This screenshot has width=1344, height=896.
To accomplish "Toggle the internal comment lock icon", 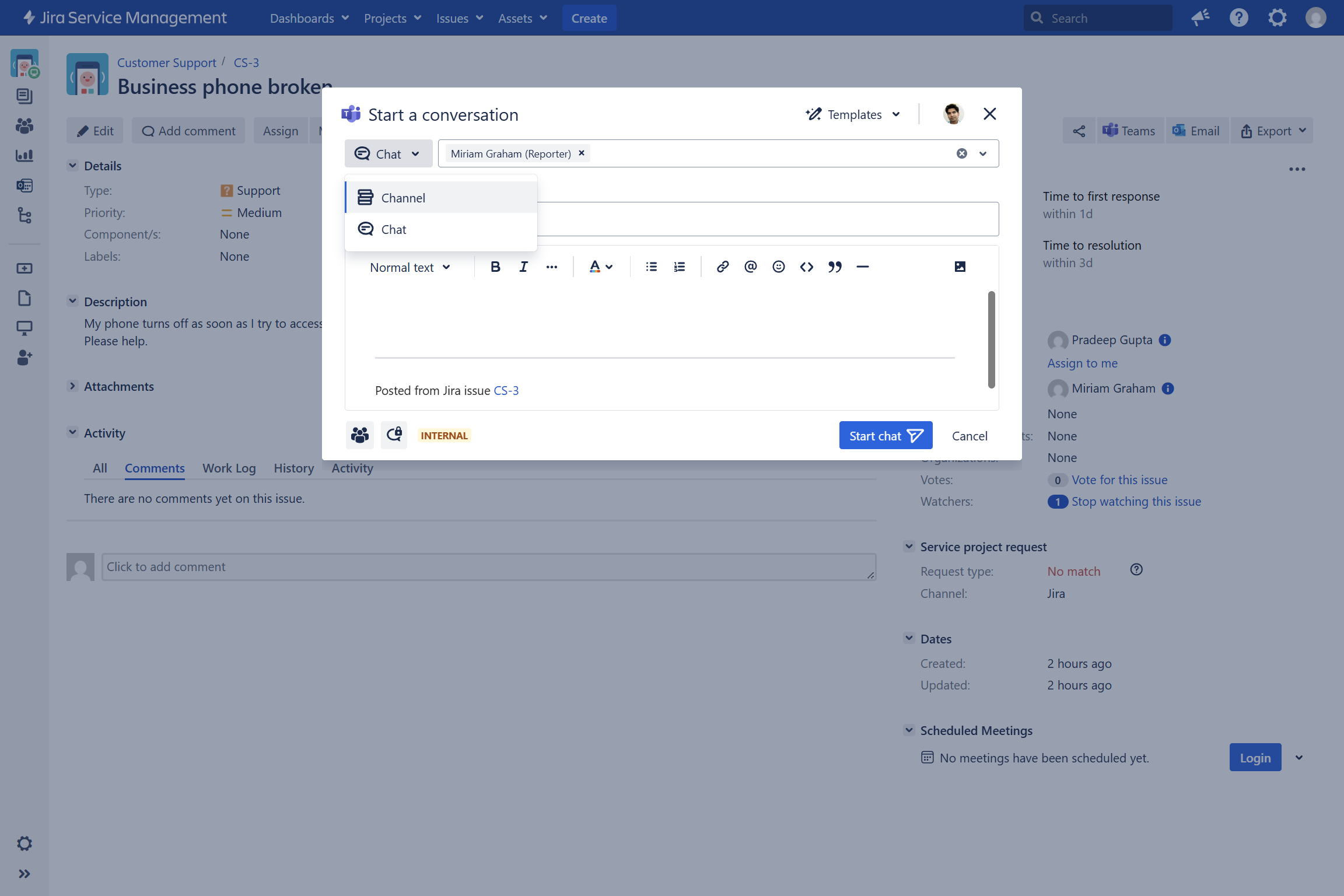I will [x=394, y=435].
